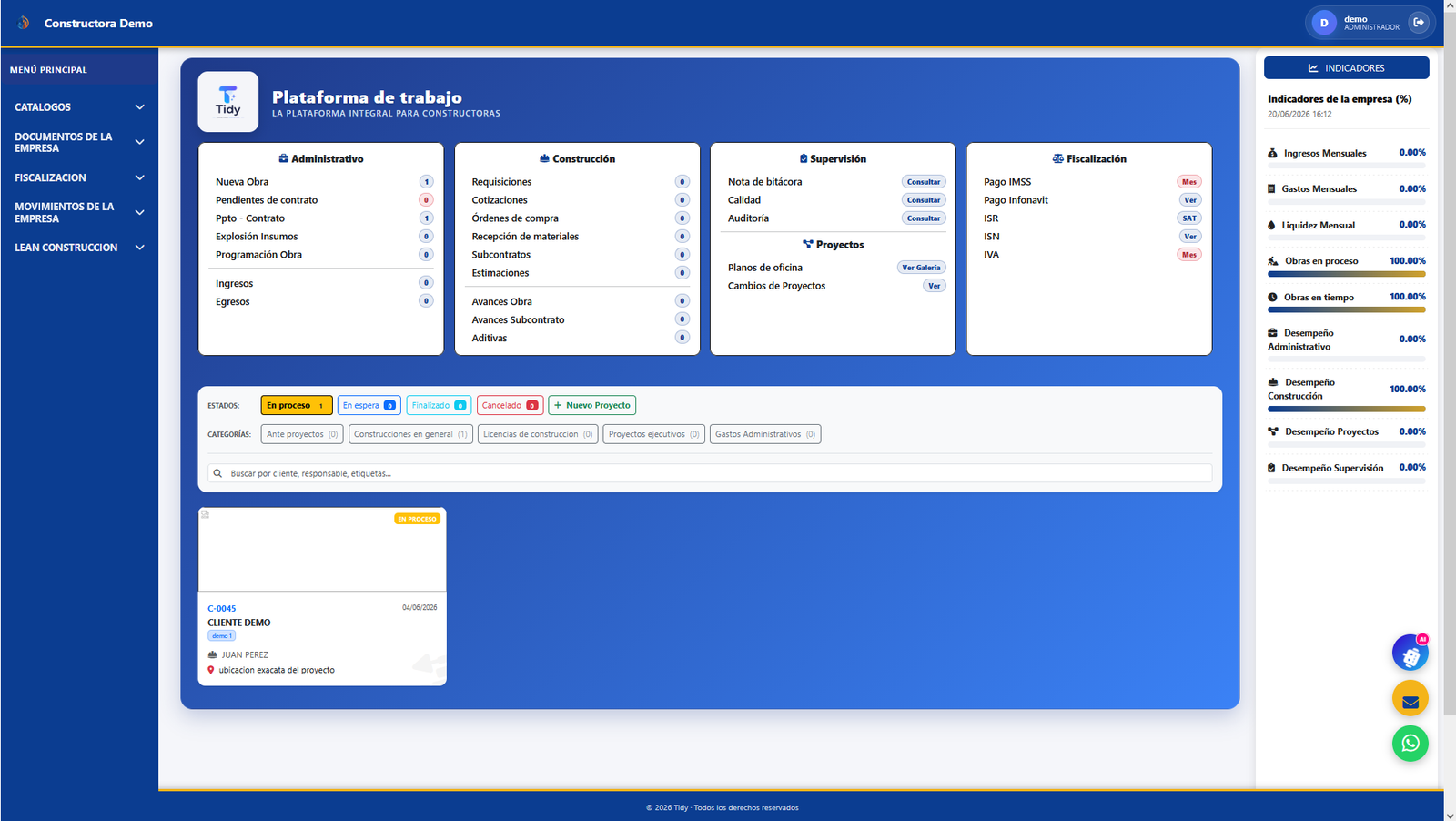Click Consultar for Nota de bitácora
The image size is (1456, 821).
click(924, 182)
